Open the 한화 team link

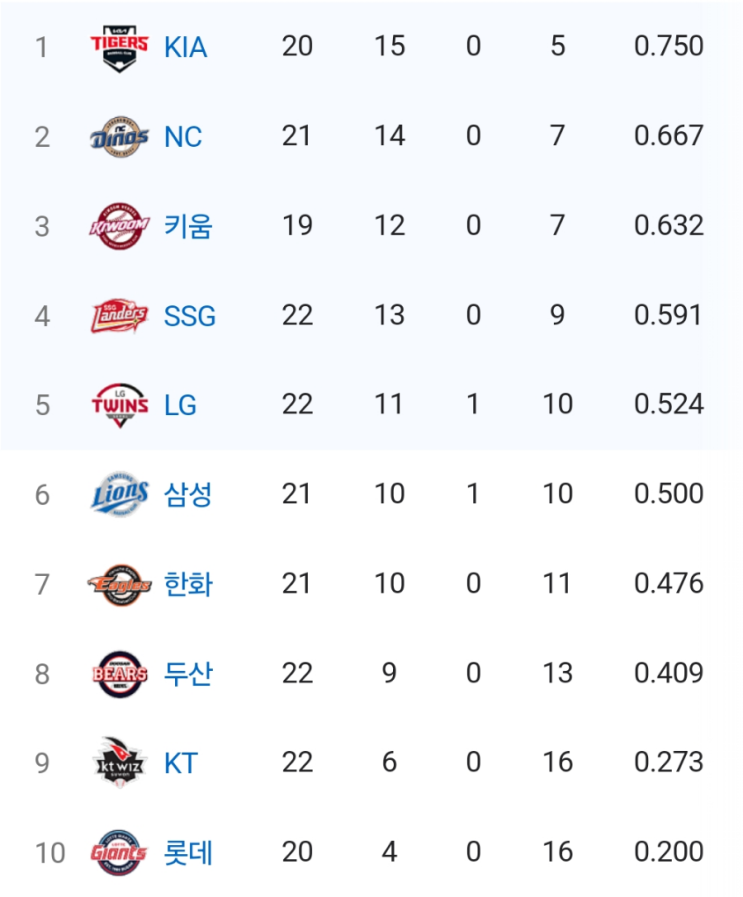[x=188, y=584]
